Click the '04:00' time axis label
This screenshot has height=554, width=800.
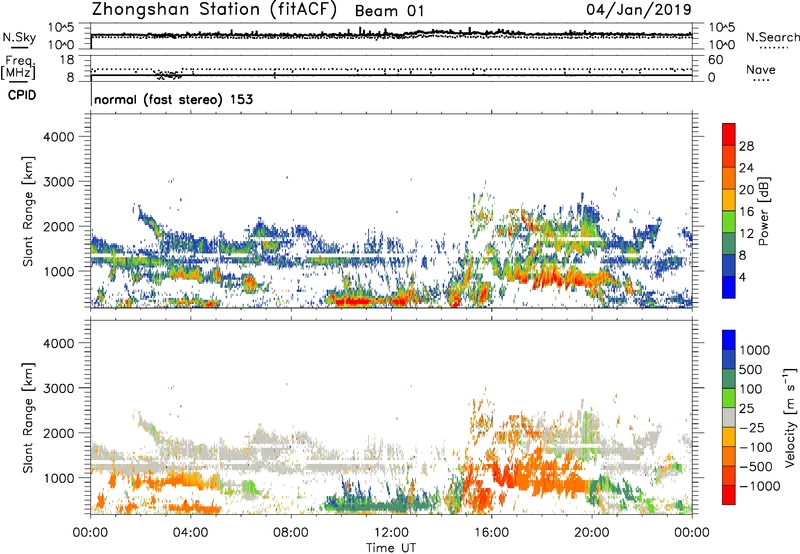[190, 532]
